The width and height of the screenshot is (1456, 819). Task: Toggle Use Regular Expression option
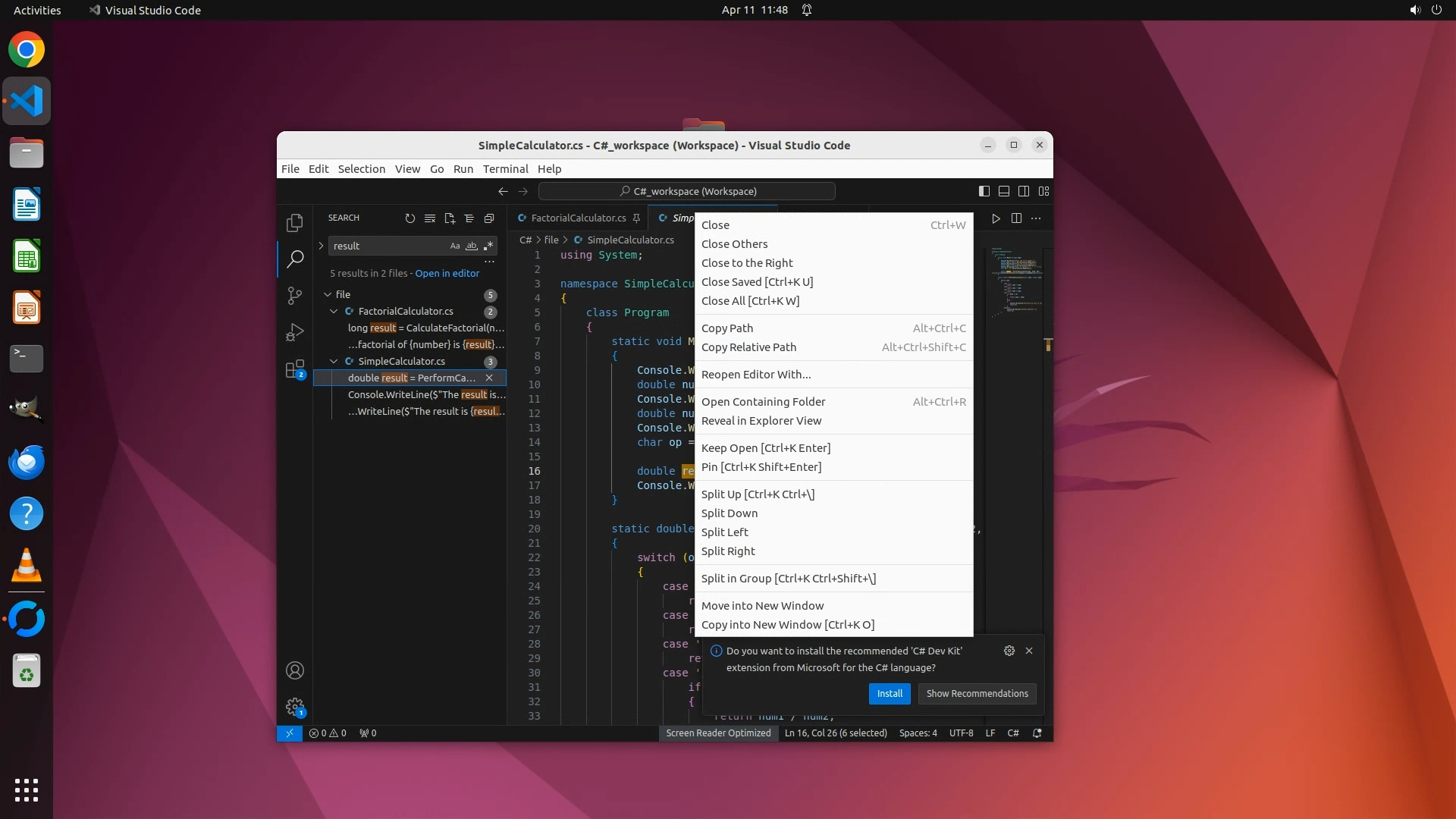click(488, 246)
